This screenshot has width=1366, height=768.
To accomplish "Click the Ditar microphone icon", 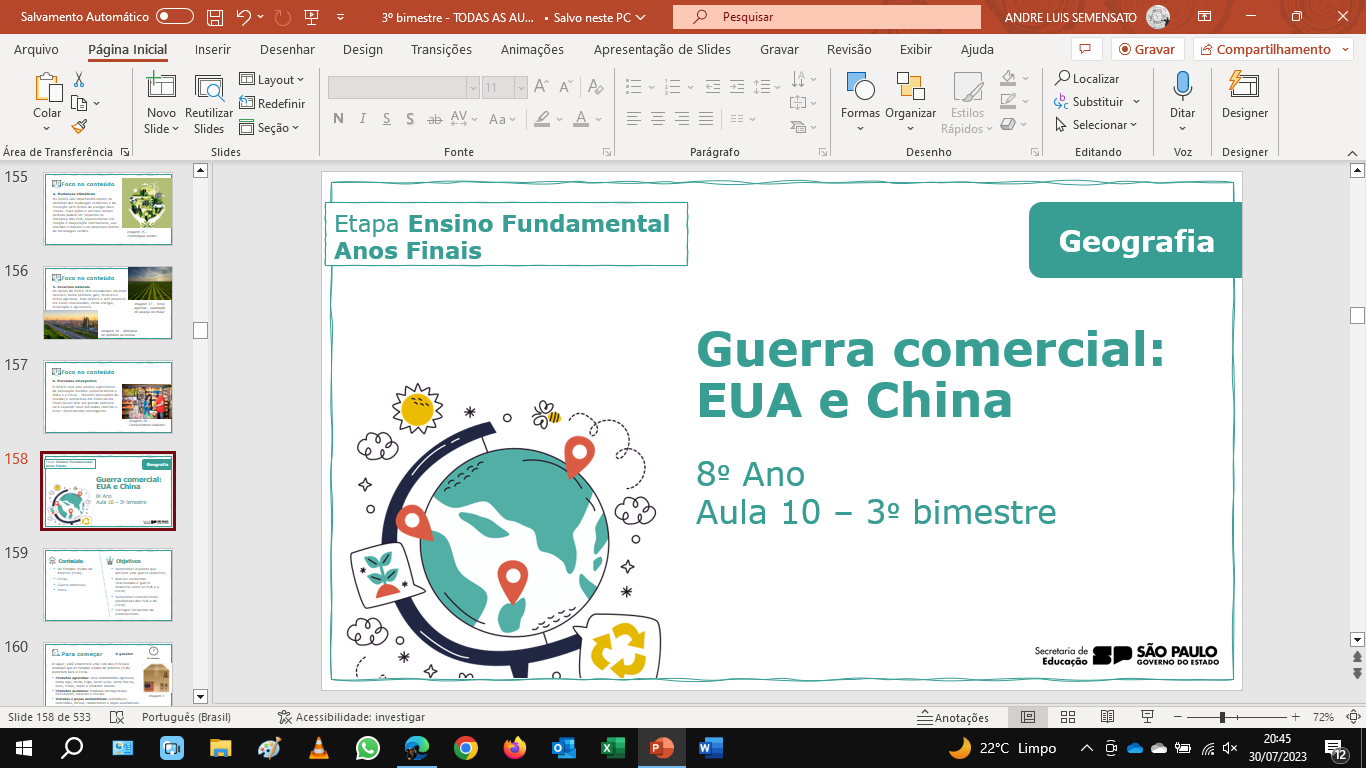I will 1183,86.
